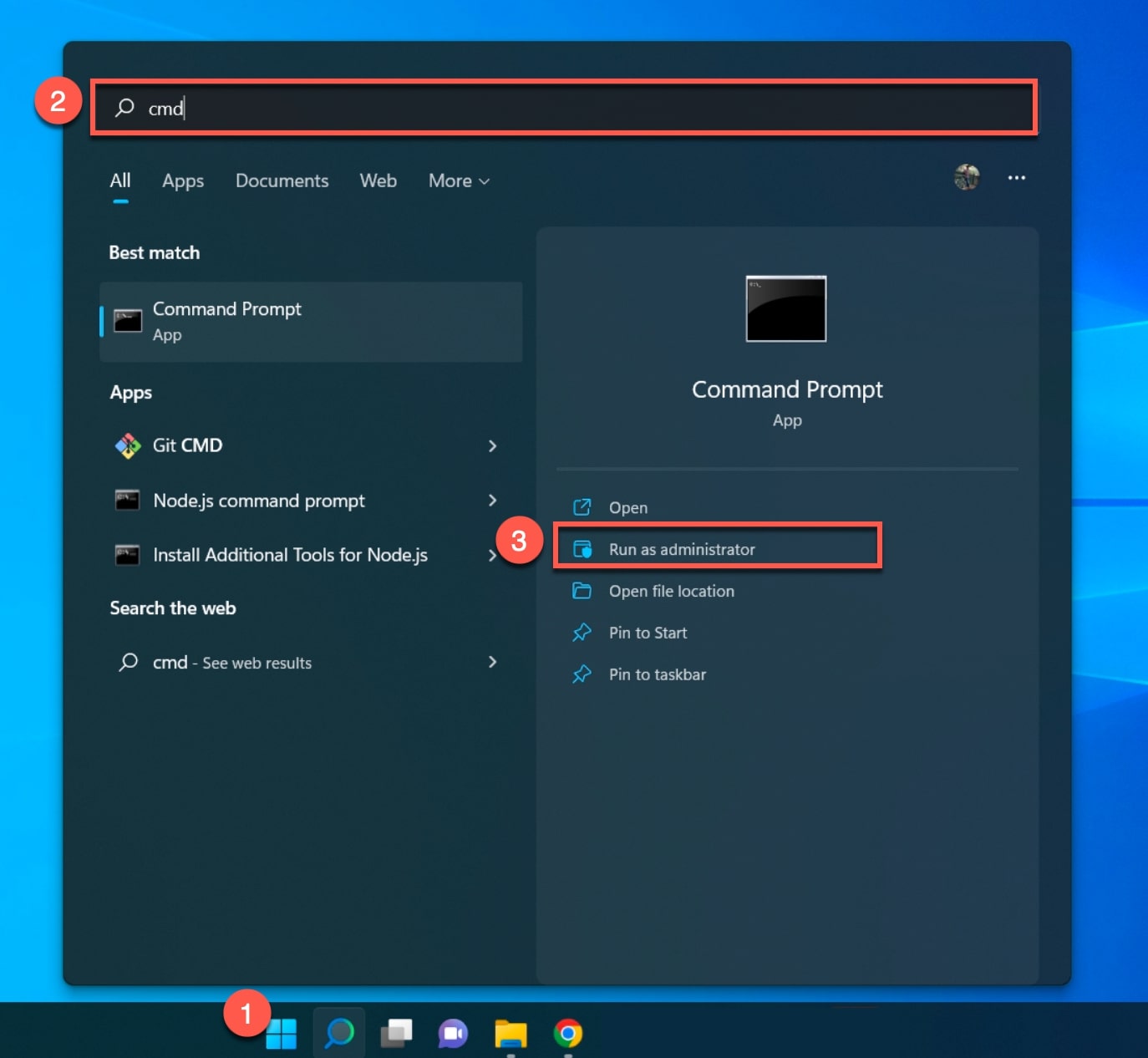Switch to the Documents filter tab
The width and height of the screenshot is (1148, 1058).
pos(282,181)
